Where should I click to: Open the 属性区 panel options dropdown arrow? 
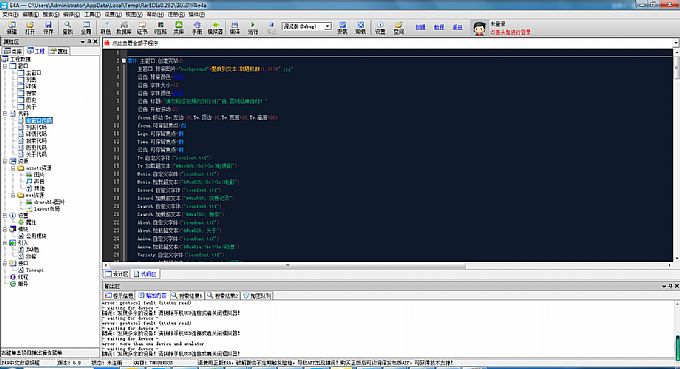pos(82,42)
